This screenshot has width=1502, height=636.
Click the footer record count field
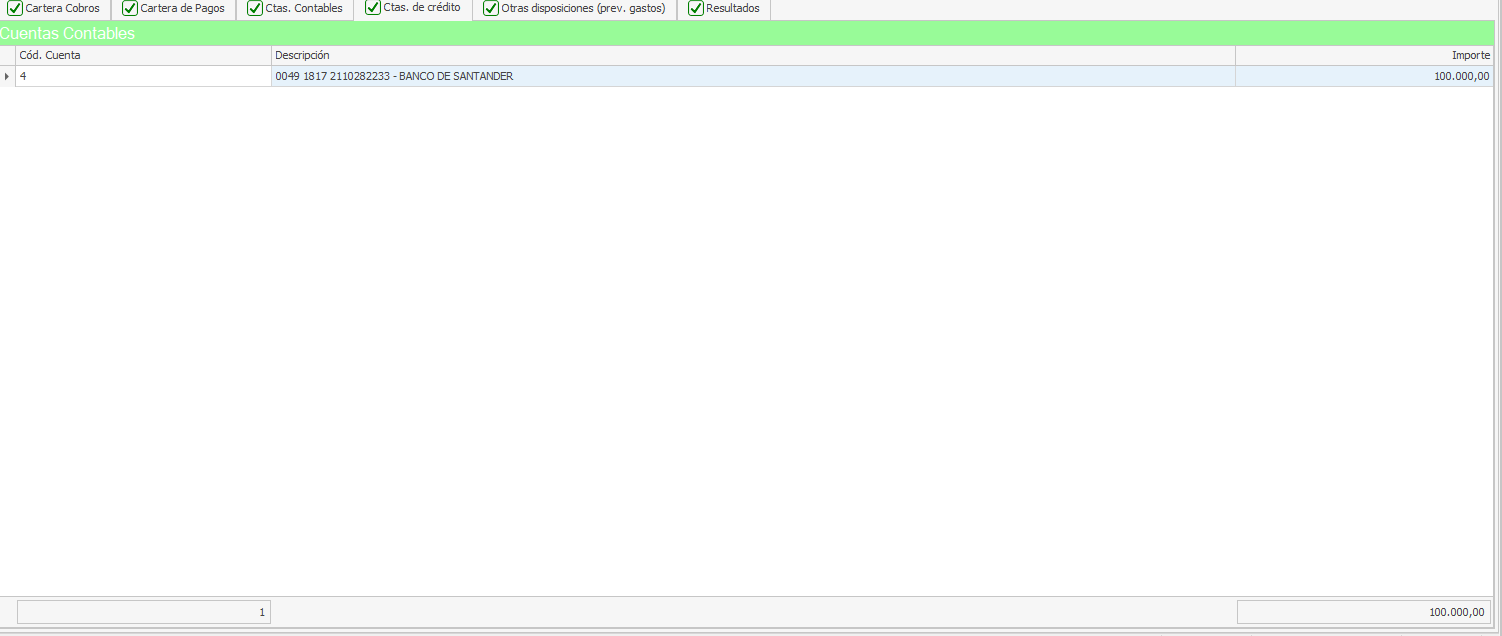143,612
